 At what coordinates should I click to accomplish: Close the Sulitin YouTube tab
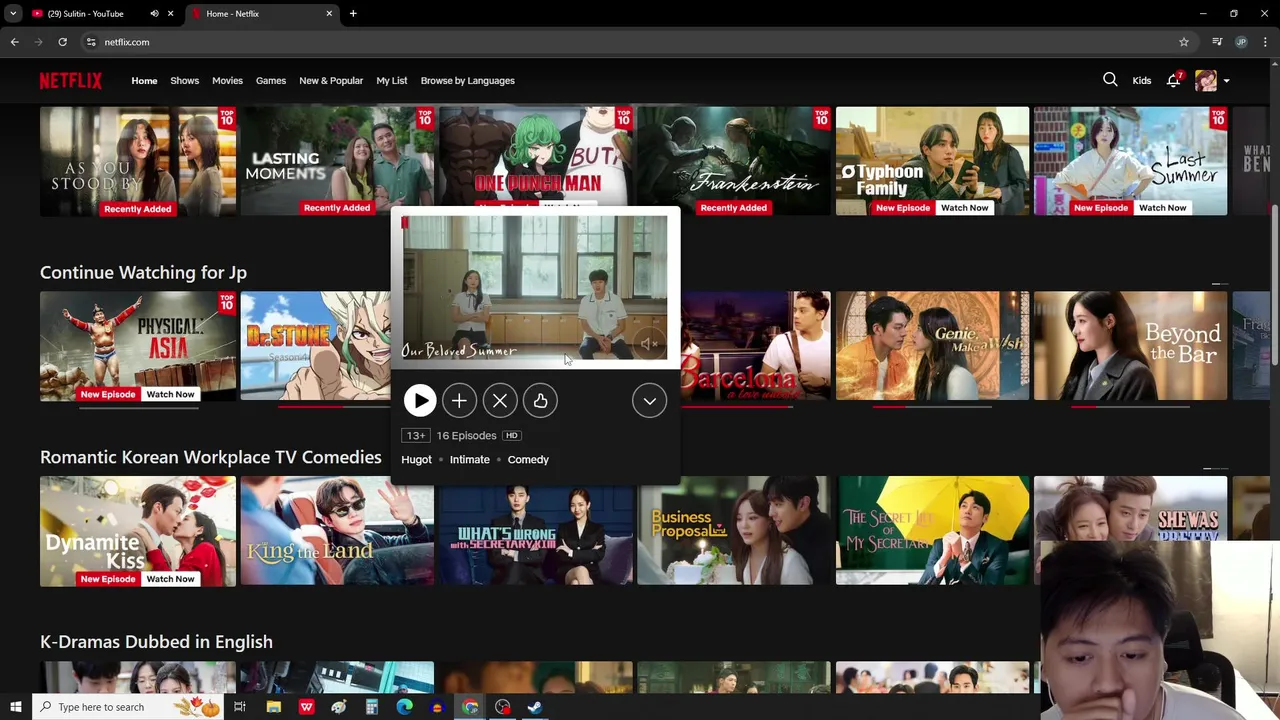tap(170, 14)
